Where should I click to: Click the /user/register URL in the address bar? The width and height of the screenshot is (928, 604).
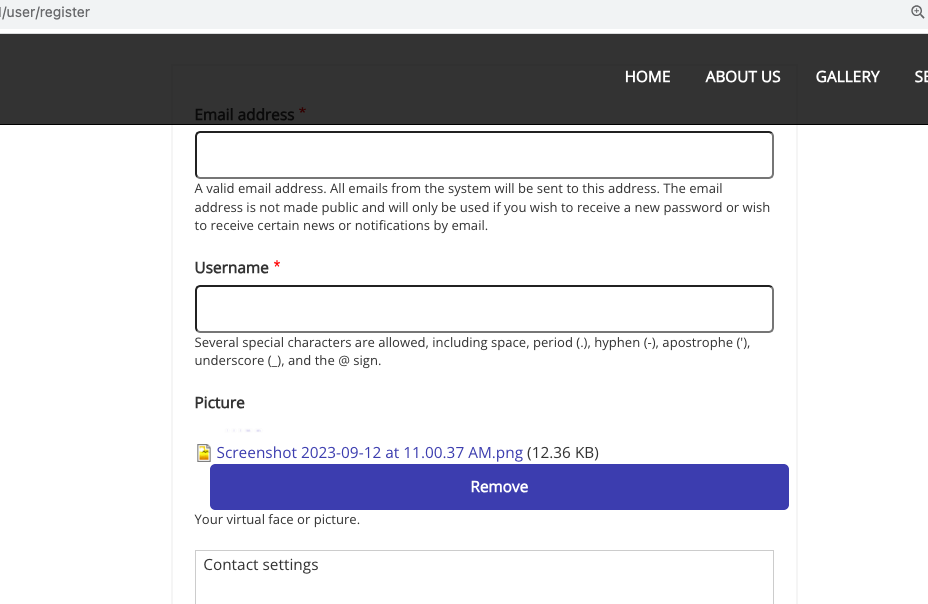tap(46, 12)
